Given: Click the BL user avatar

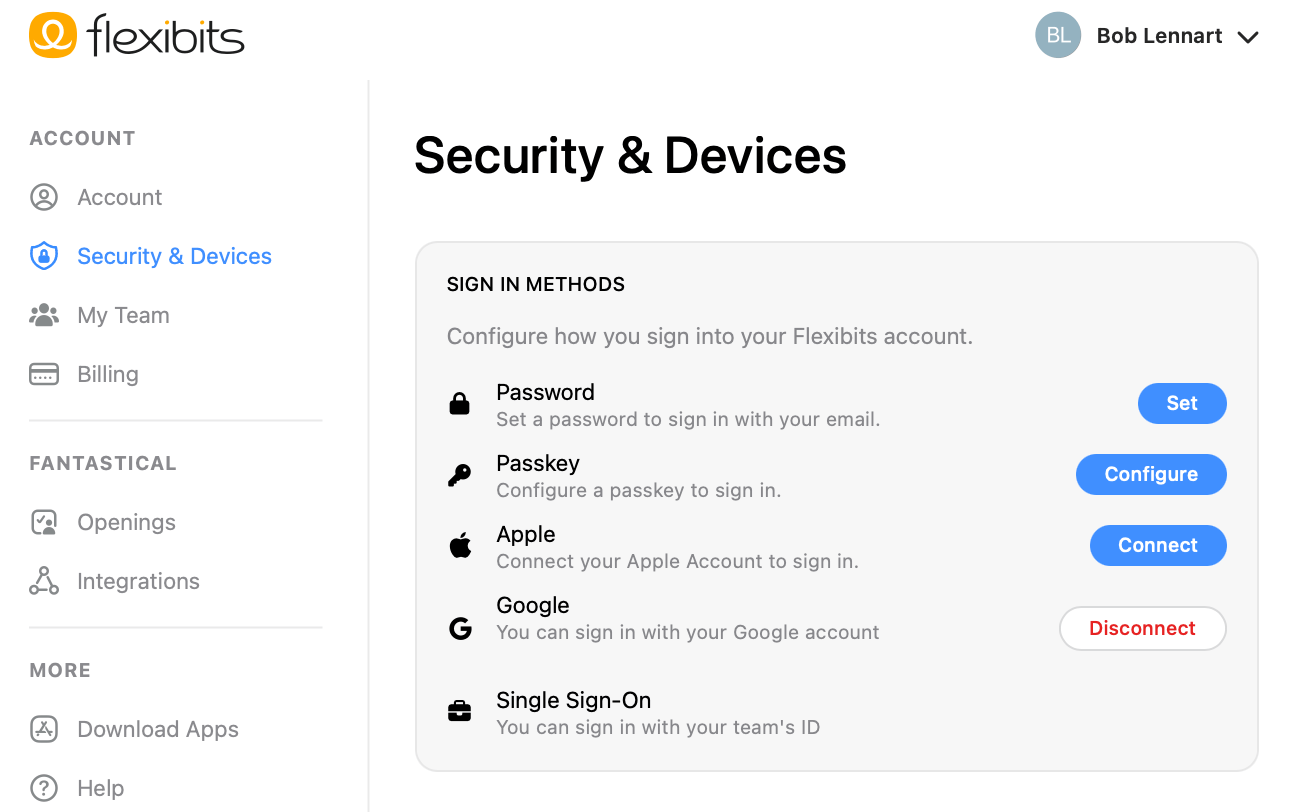Looking at the screenshot, I should tap(1058, 36).
